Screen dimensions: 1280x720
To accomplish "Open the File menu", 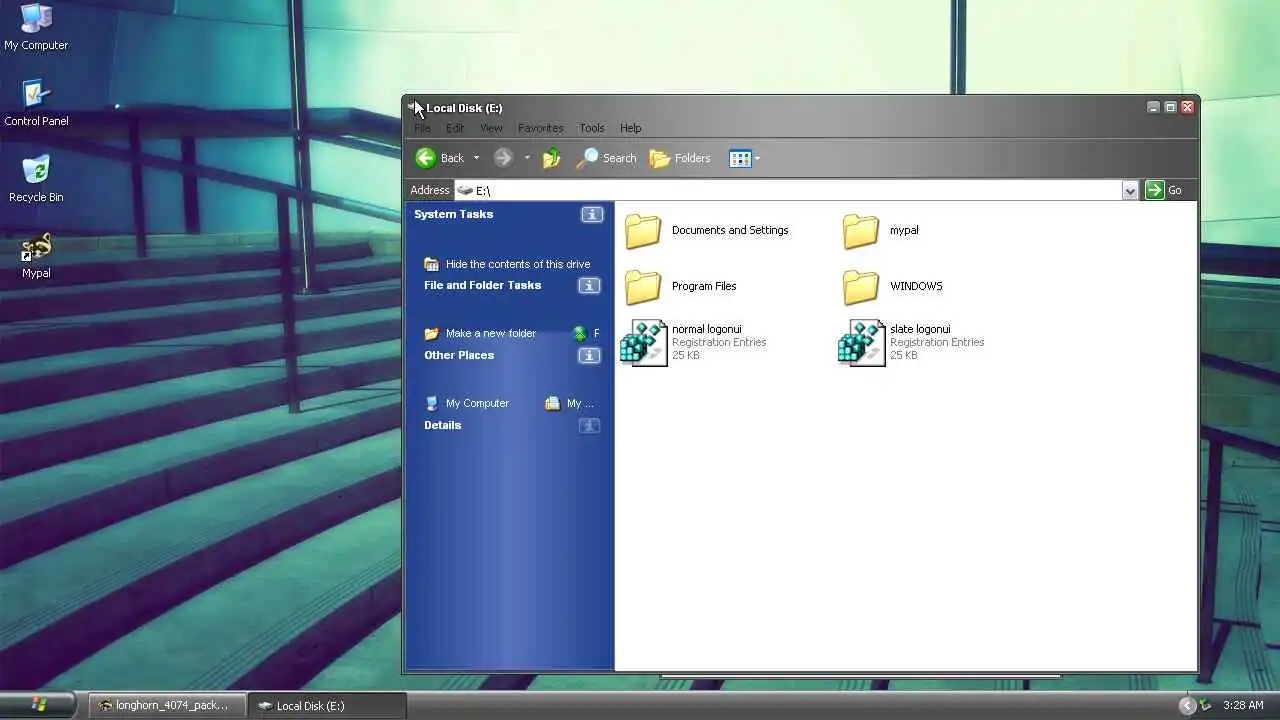I will [423, 128].
